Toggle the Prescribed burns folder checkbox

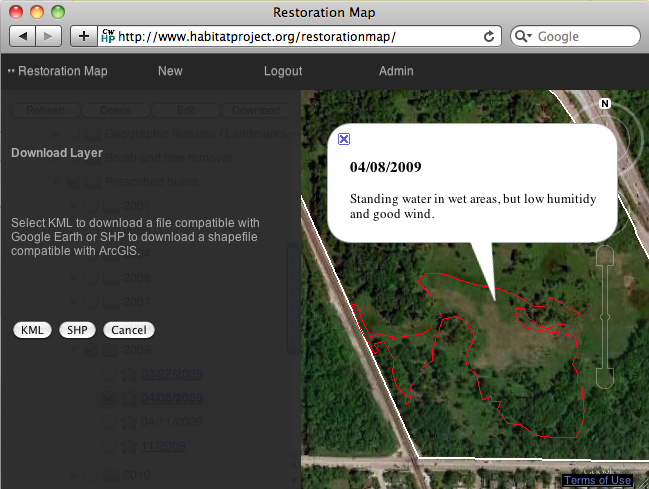tap(73, 182)
